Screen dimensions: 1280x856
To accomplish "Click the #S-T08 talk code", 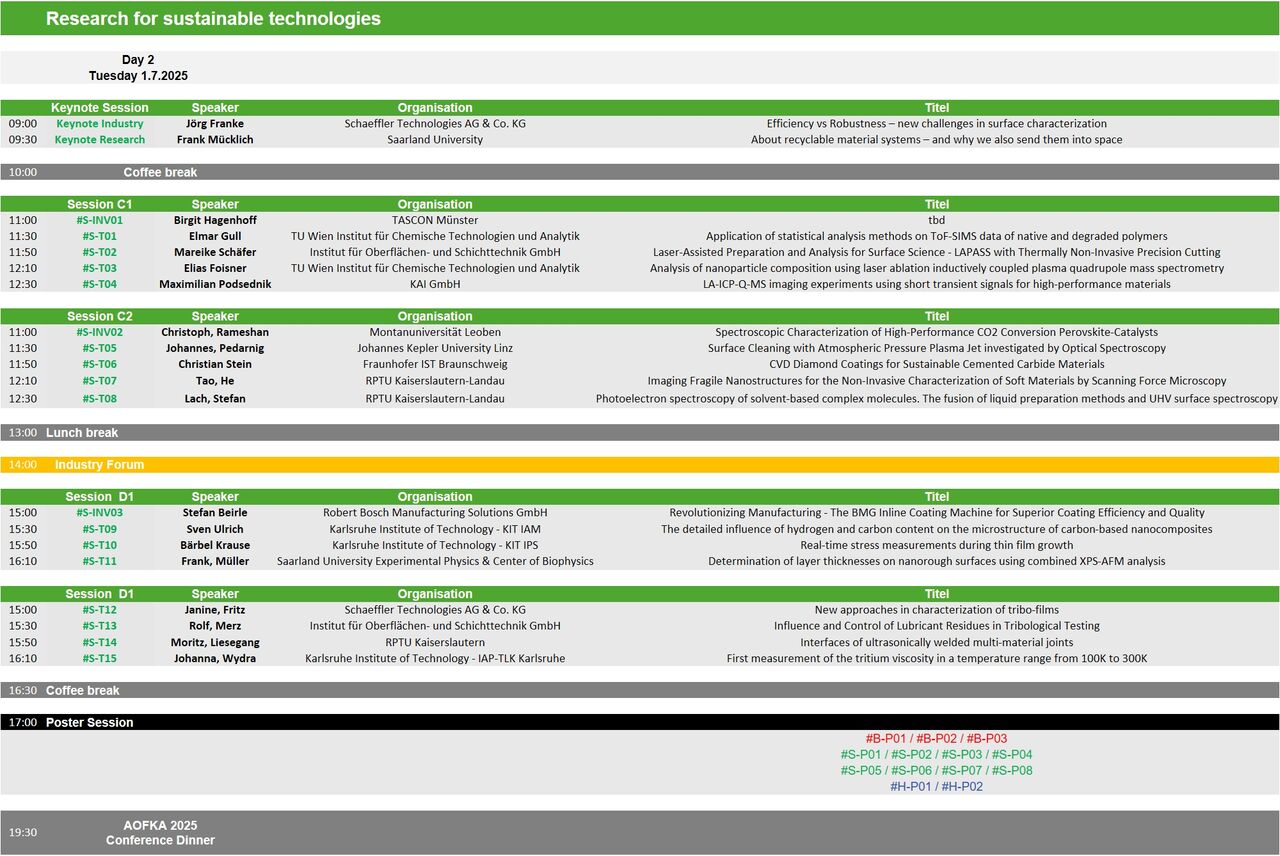I will (x=99, y=399).
